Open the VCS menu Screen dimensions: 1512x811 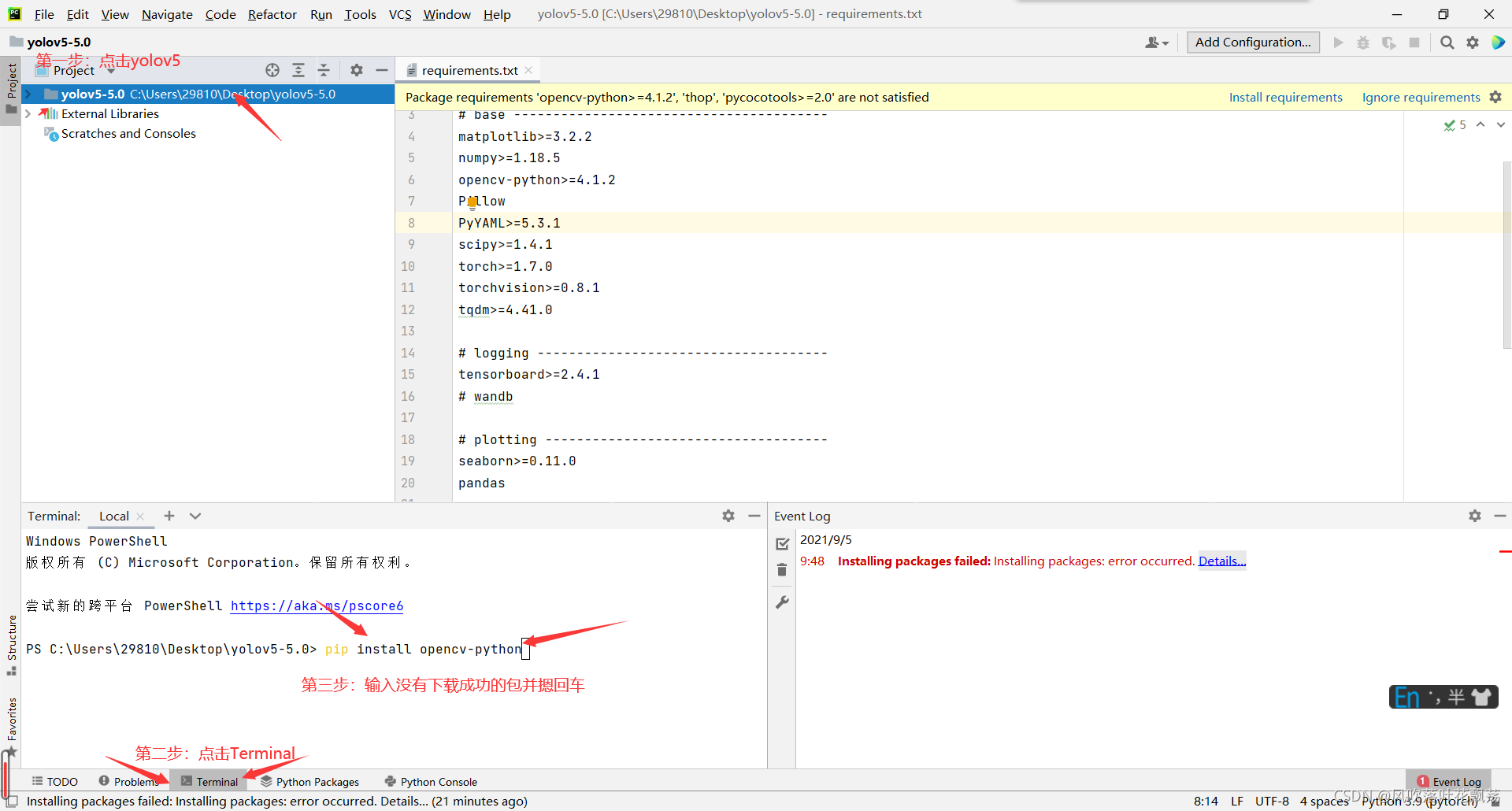coord(400,14)
